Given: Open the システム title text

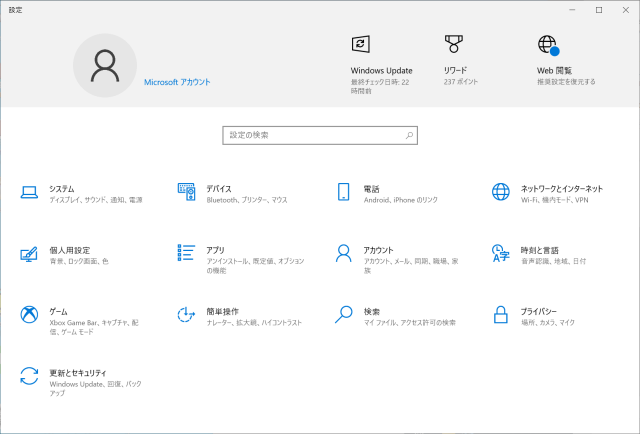Looking at the screenshot, I should coord(62,189).
